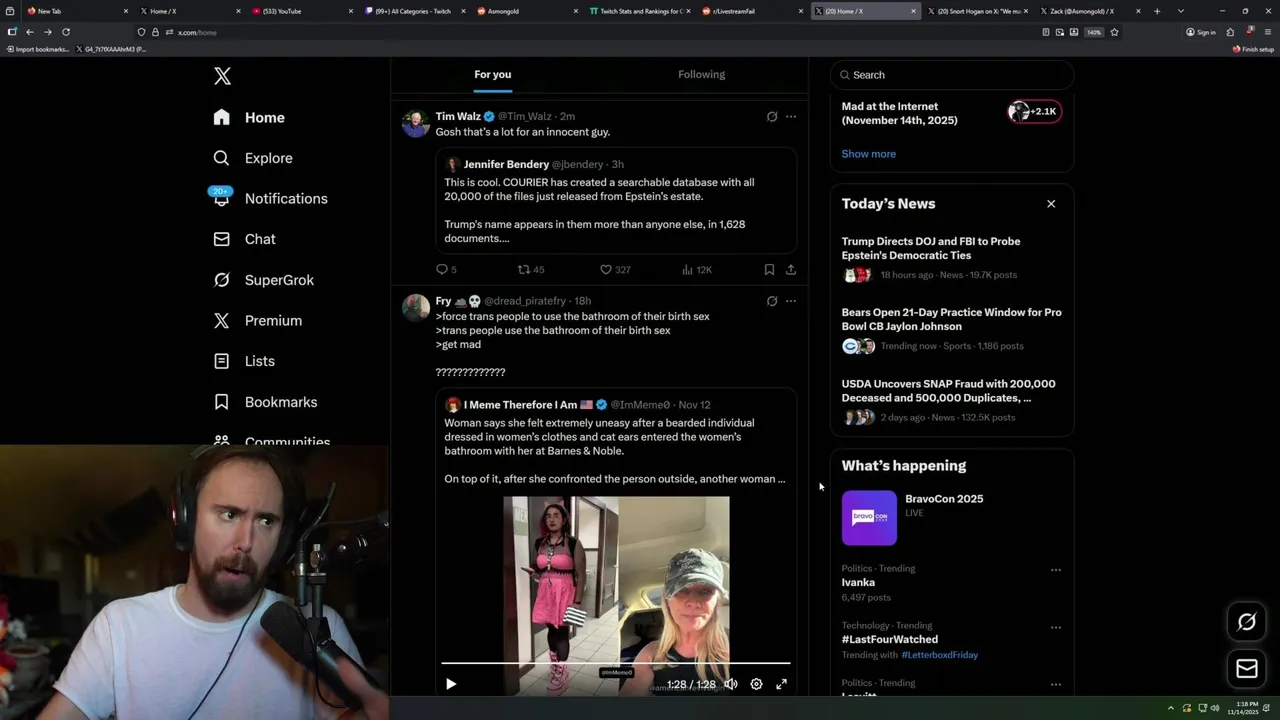Mute the video volume
This screenshot has height=720, width=1280.
pos(731,684)
